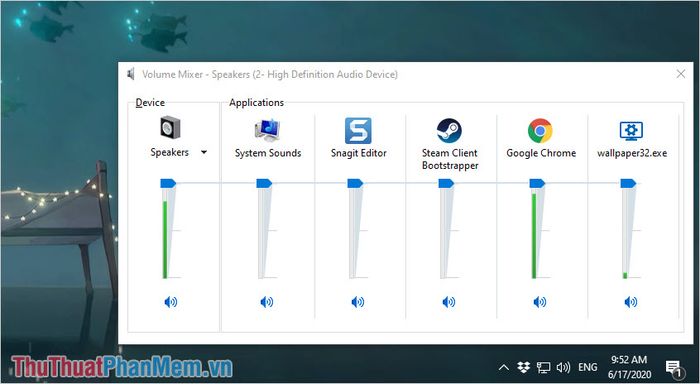Mute wallpaper32.exe audio

(631, 302)
